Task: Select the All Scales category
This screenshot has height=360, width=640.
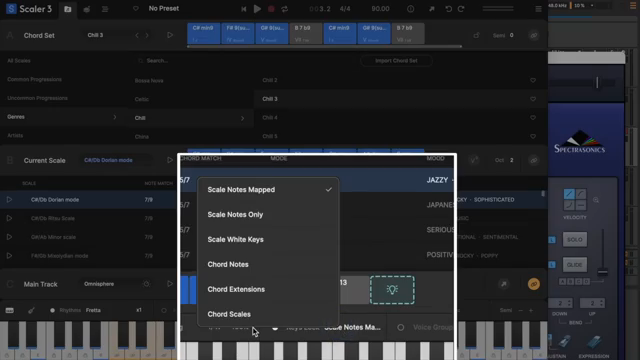Action: point(19,61)
